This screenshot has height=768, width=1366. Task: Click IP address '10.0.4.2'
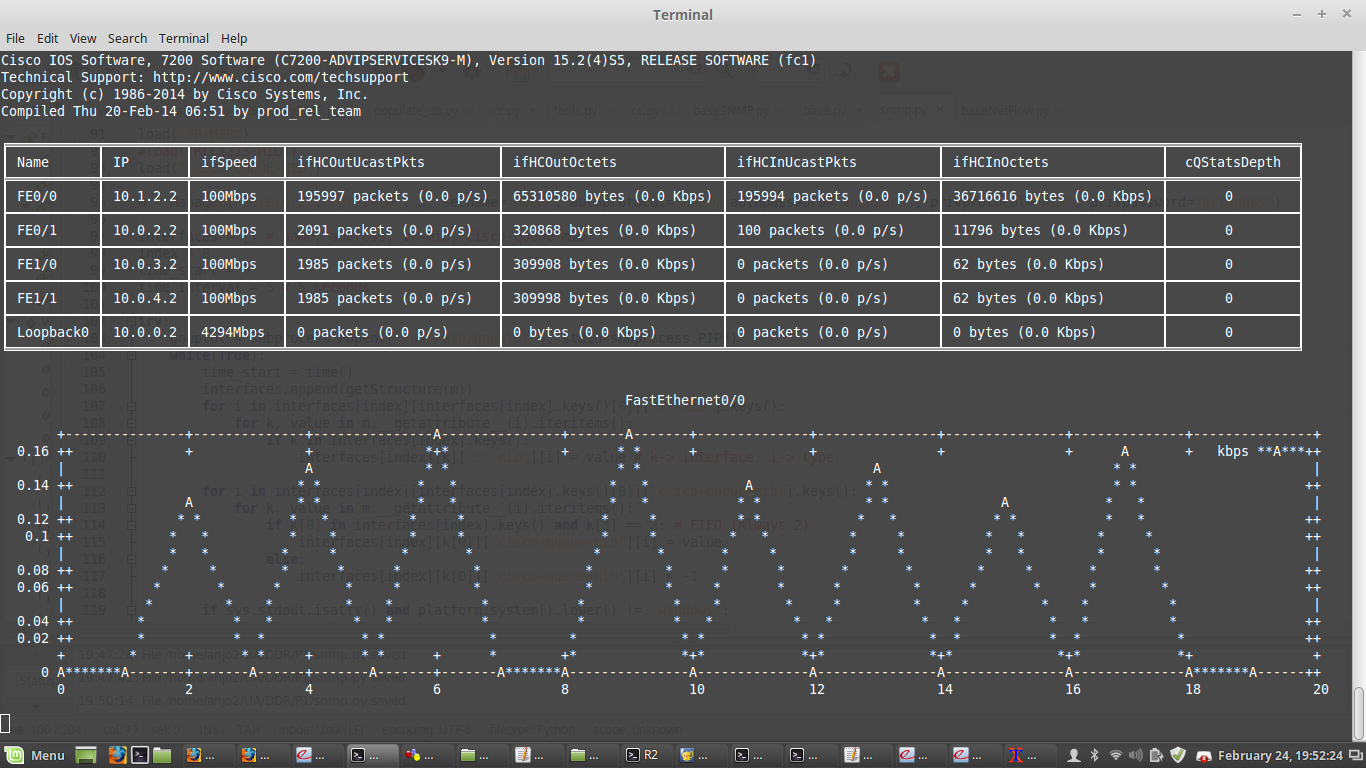[145, 298]
